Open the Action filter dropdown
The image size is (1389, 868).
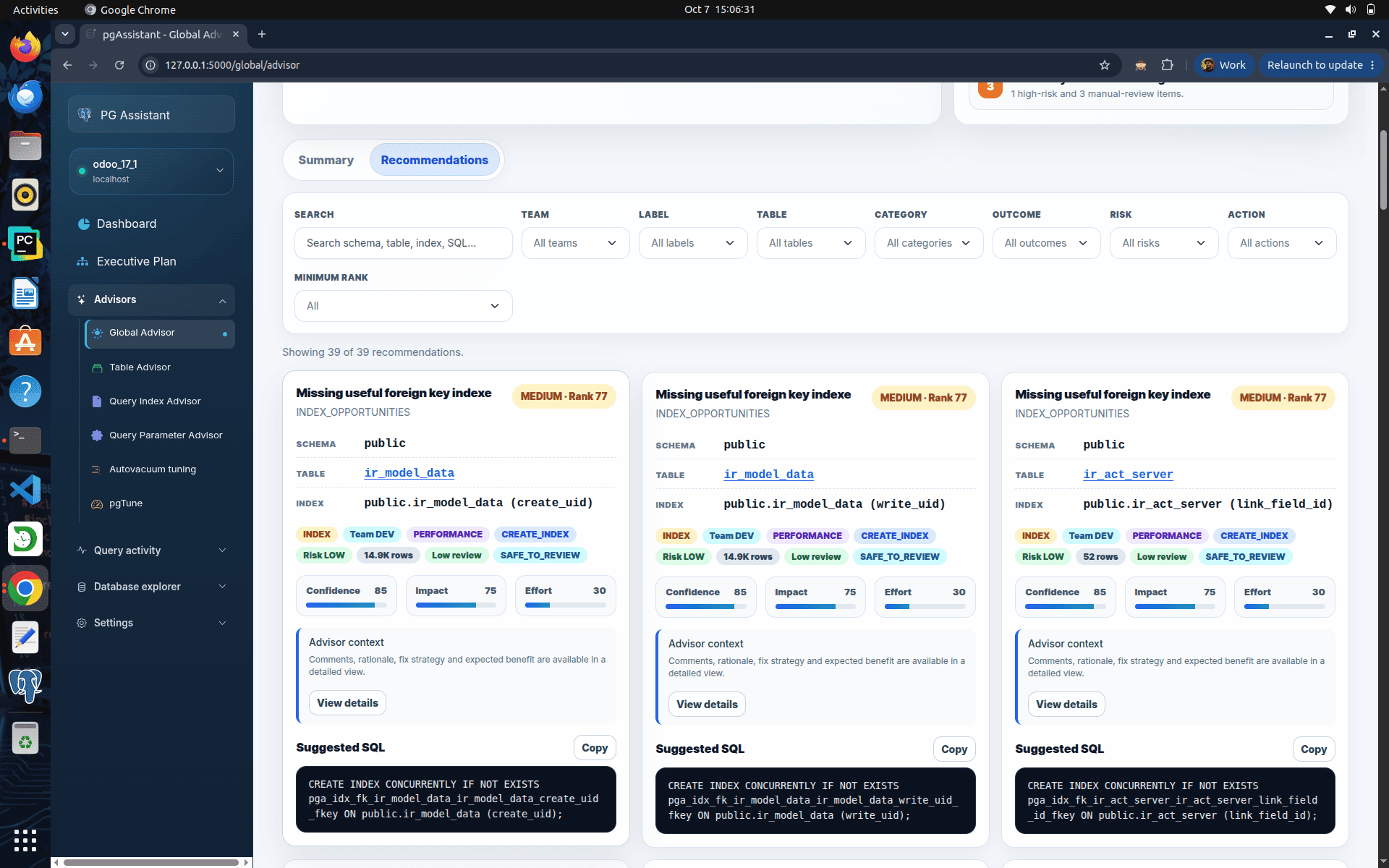[x=1282, y=243]
